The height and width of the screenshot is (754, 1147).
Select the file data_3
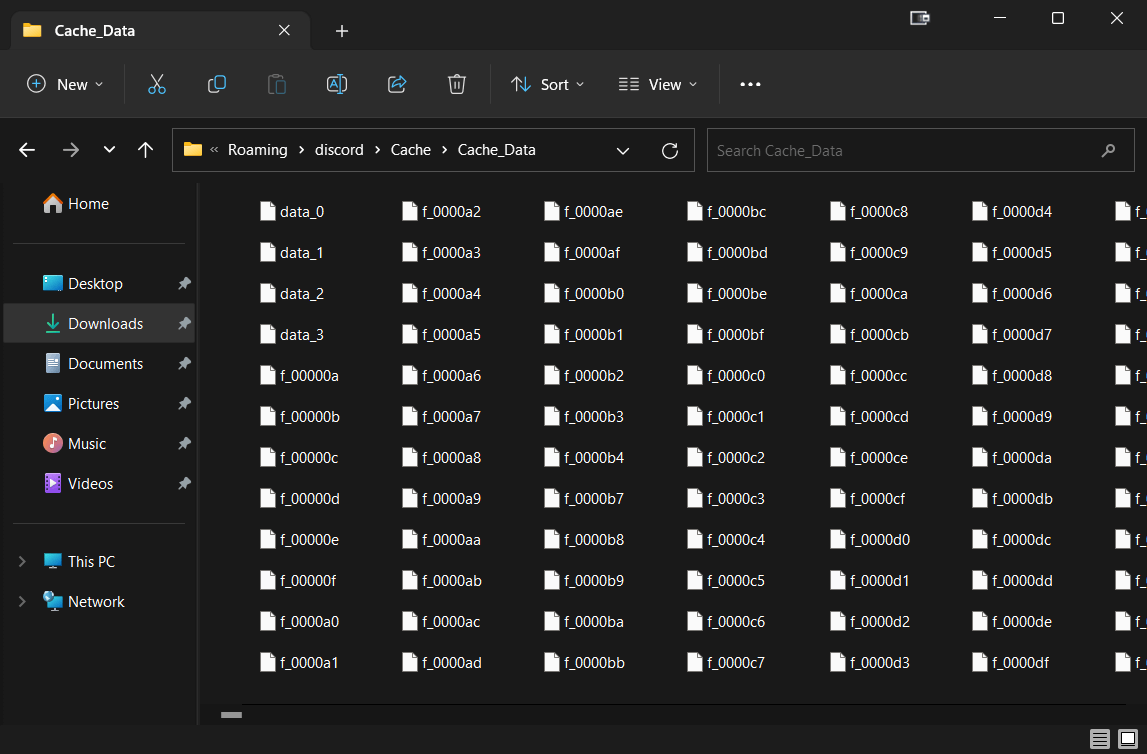(x=292, y=334)
